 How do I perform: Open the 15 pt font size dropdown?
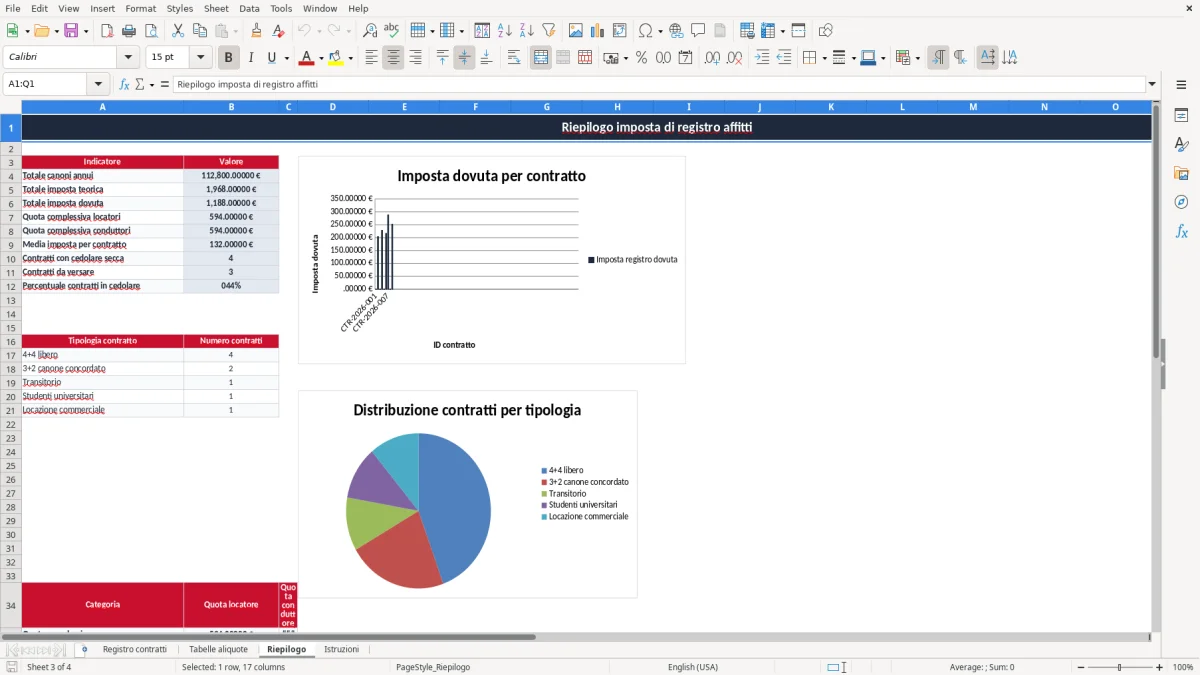[x=201, y=58]
